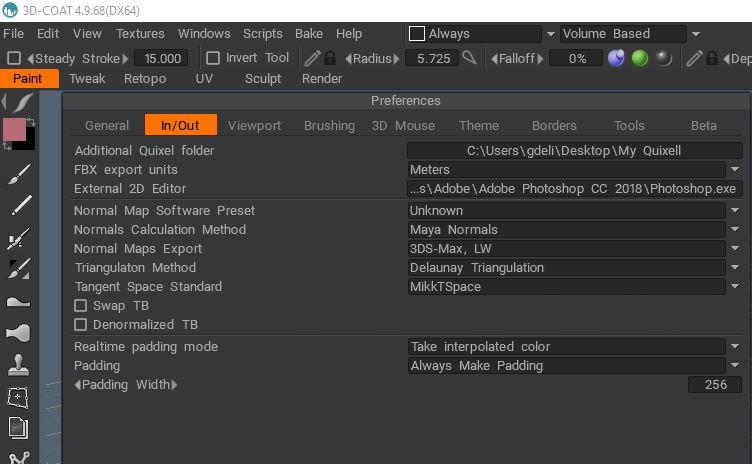Toggle the Invert Tool checkbox
The width and height of the screenshot is (752, 464).
coord(213,58)
